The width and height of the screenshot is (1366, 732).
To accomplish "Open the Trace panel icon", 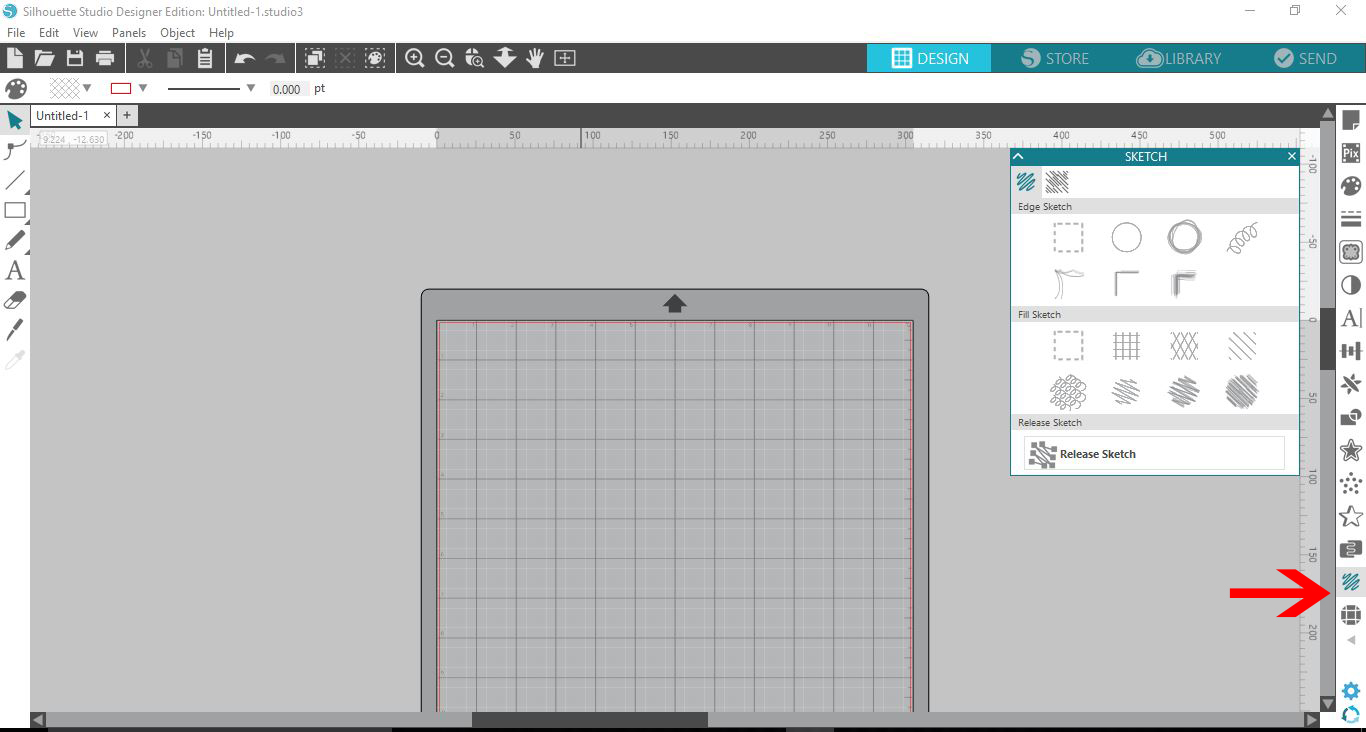I will [1351, 252].
